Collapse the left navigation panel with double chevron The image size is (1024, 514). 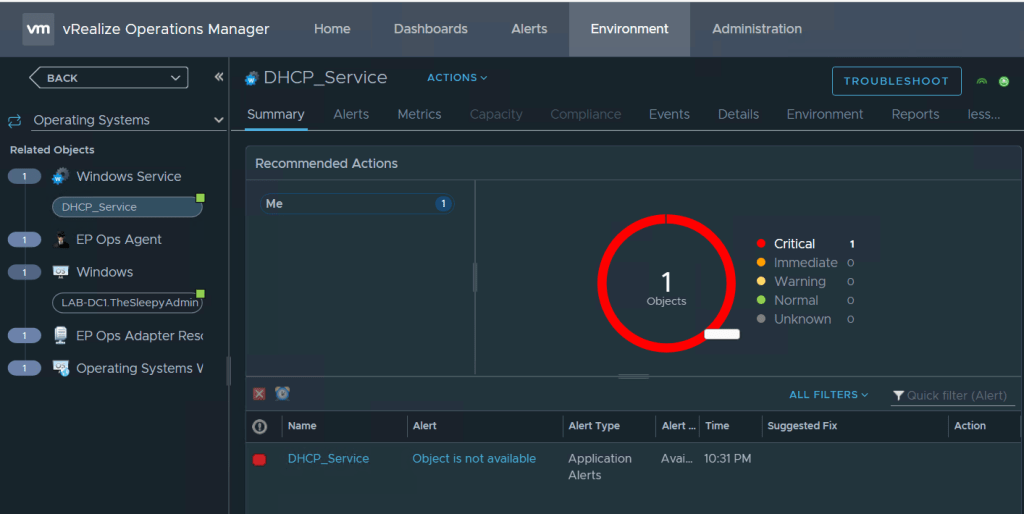point(219,78)
